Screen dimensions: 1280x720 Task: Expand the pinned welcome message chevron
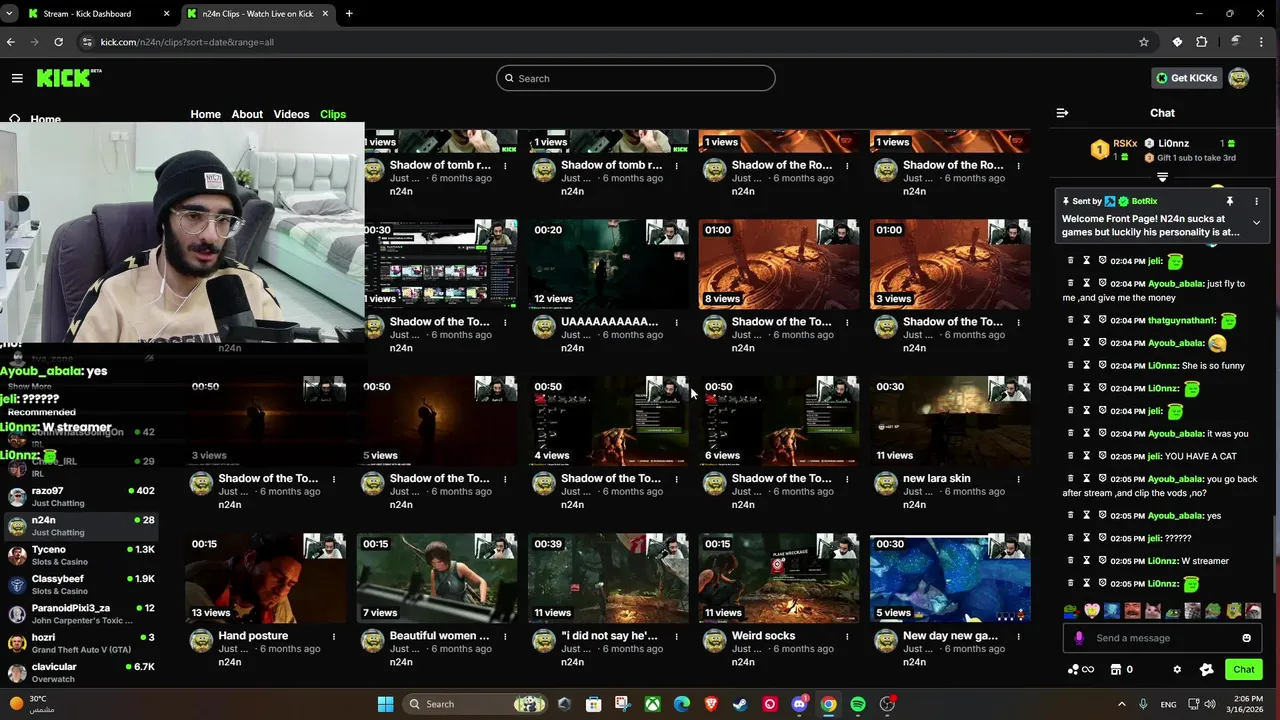(1256, 223)
